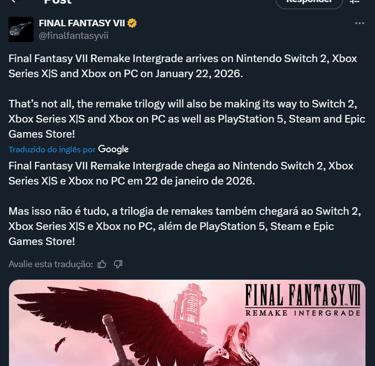Click the translated "Mas isso não é tudo" paragraph

pyautogui.click(x=185, y=226)
